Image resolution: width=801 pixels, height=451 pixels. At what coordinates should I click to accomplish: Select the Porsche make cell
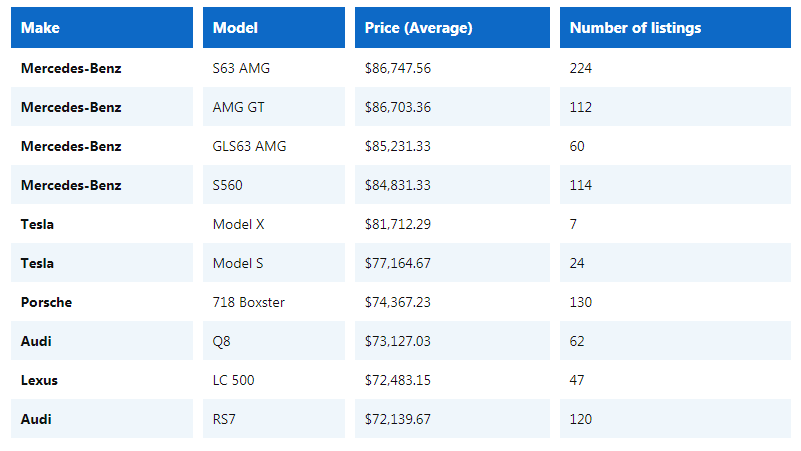click(102, 302)
